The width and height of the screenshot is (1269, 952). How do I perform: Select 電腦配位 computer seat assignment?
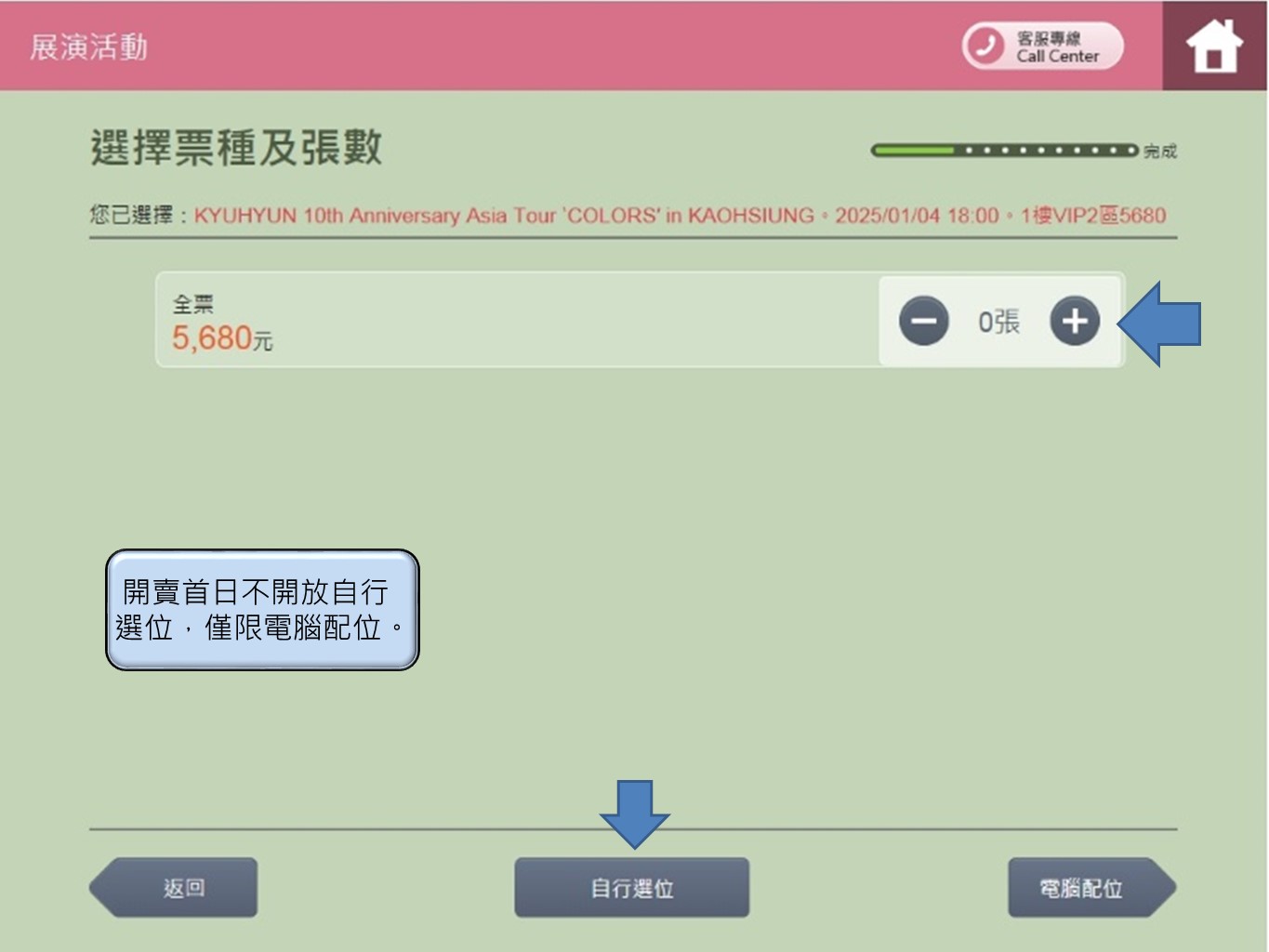[x=1092, y=888]
